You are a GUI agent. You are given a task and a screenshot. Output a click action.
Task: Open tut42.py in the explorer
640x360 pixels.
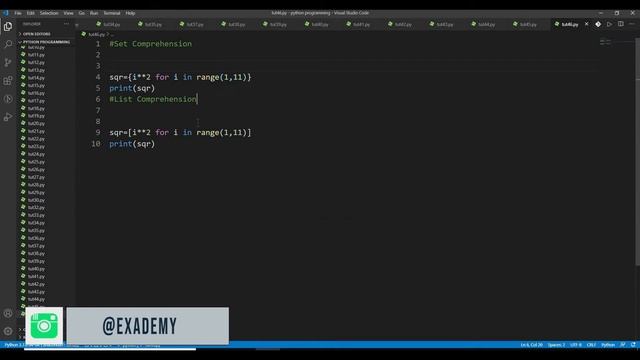coord(36,284)
